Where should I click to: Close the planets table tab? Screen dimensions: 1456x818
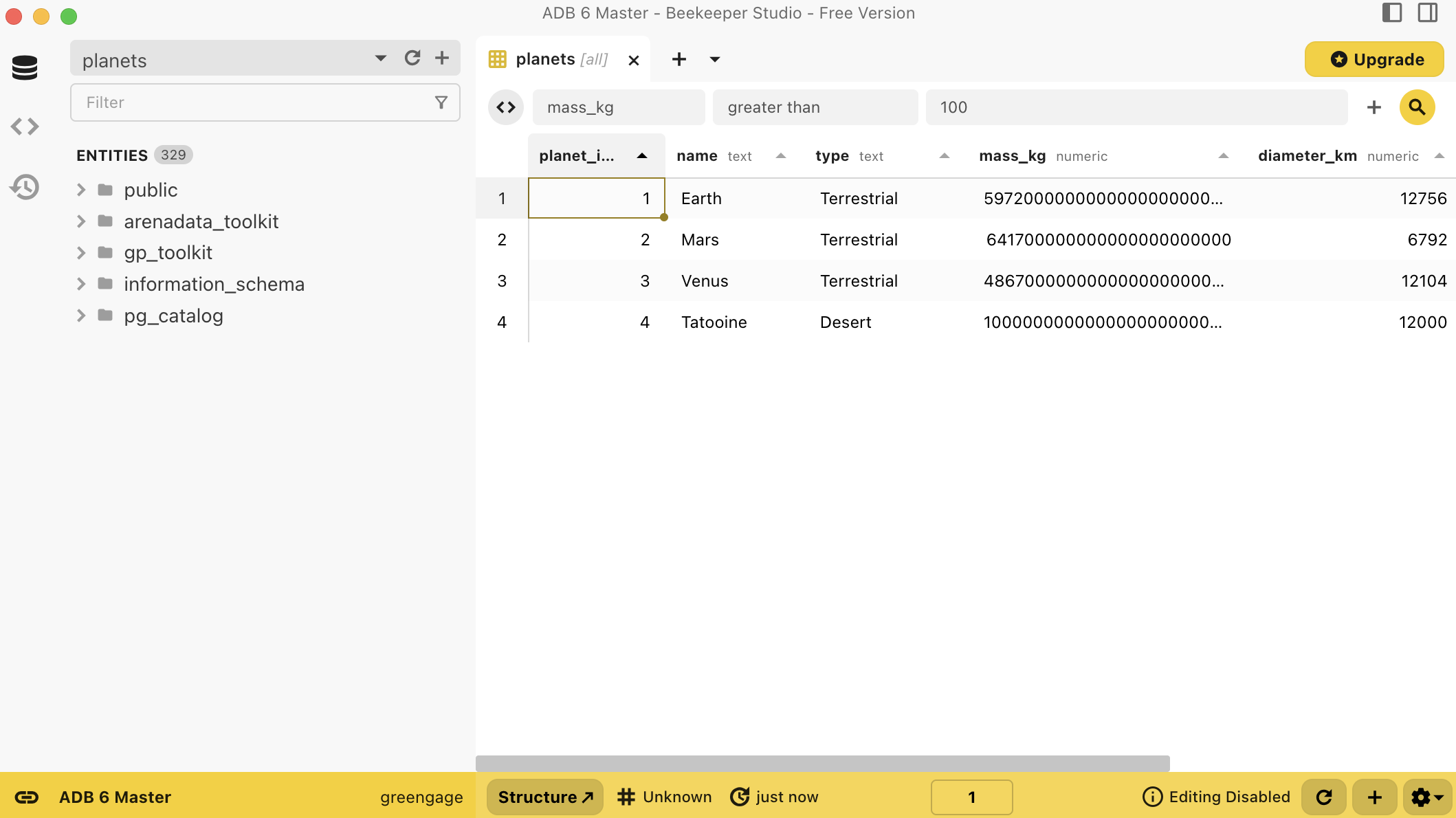(x=634, y=60)
